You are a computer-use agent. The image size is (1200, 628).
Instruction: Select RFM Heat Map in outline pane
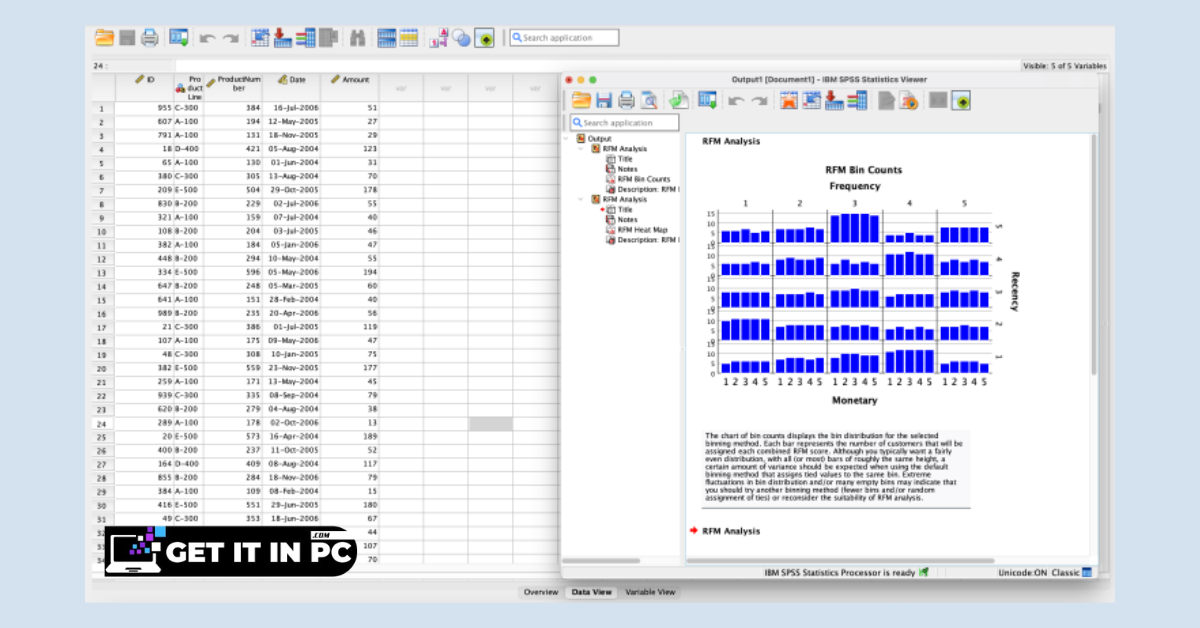(642, 229)
